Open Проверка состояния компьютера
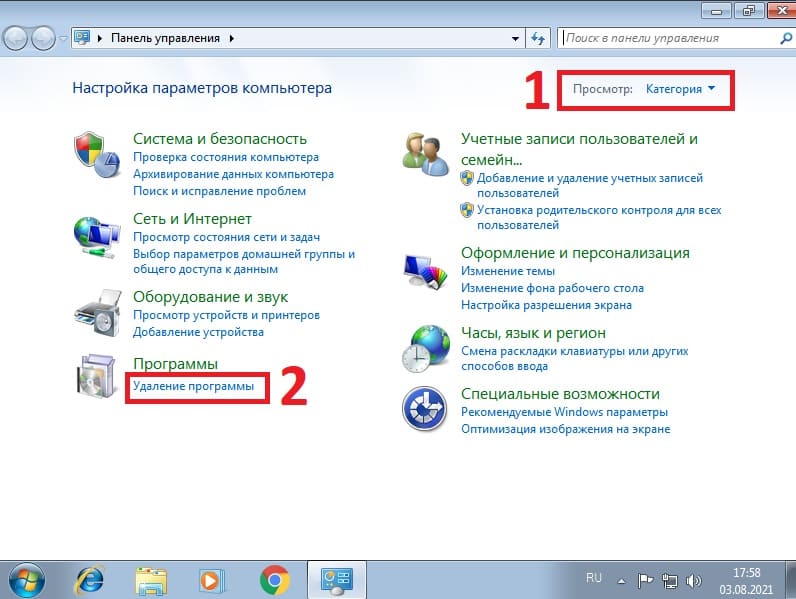 (x=226, y=157)
